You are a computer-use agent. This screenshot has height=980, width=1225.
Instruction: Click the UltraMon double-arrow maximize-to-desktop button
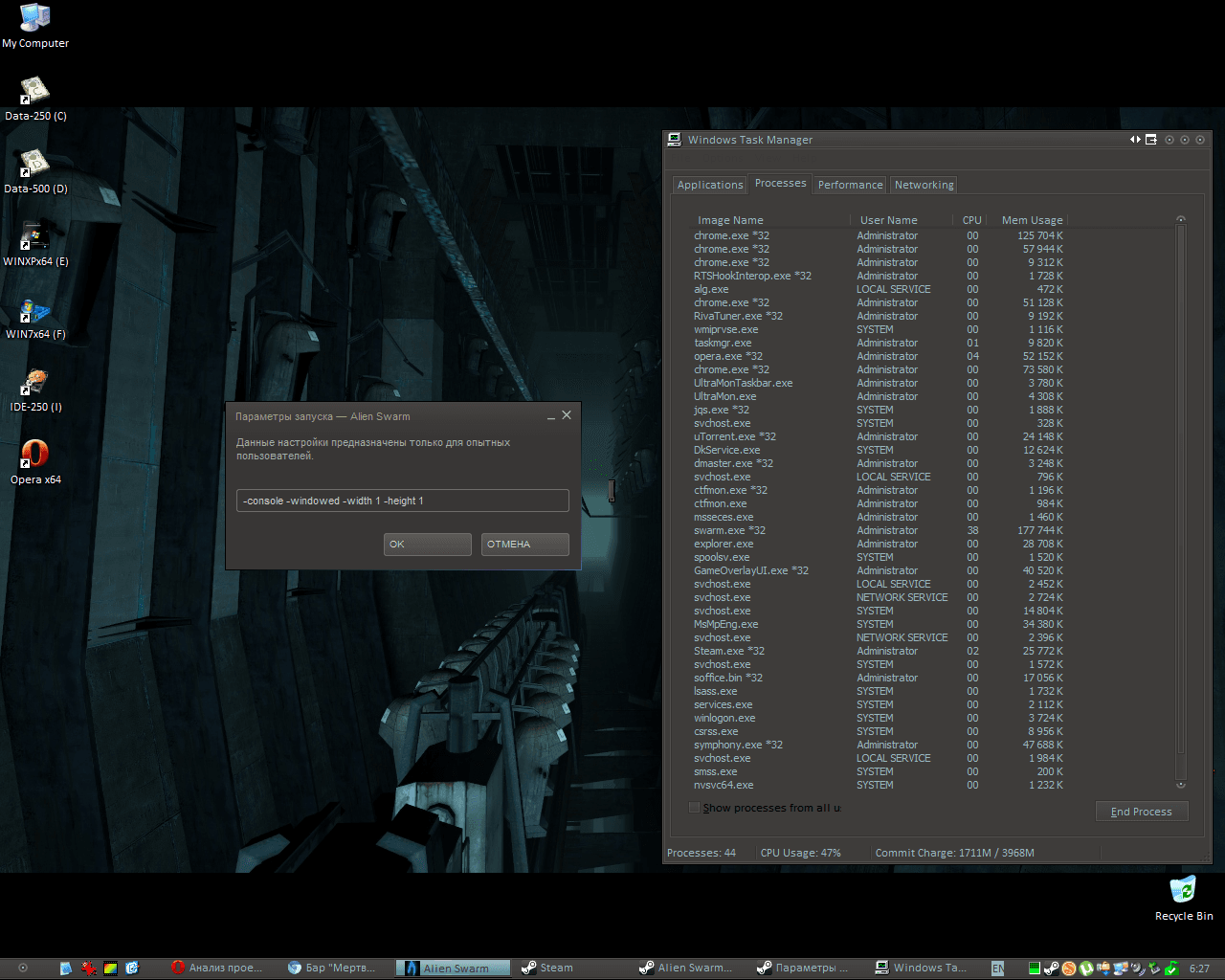click(1135, 140)
